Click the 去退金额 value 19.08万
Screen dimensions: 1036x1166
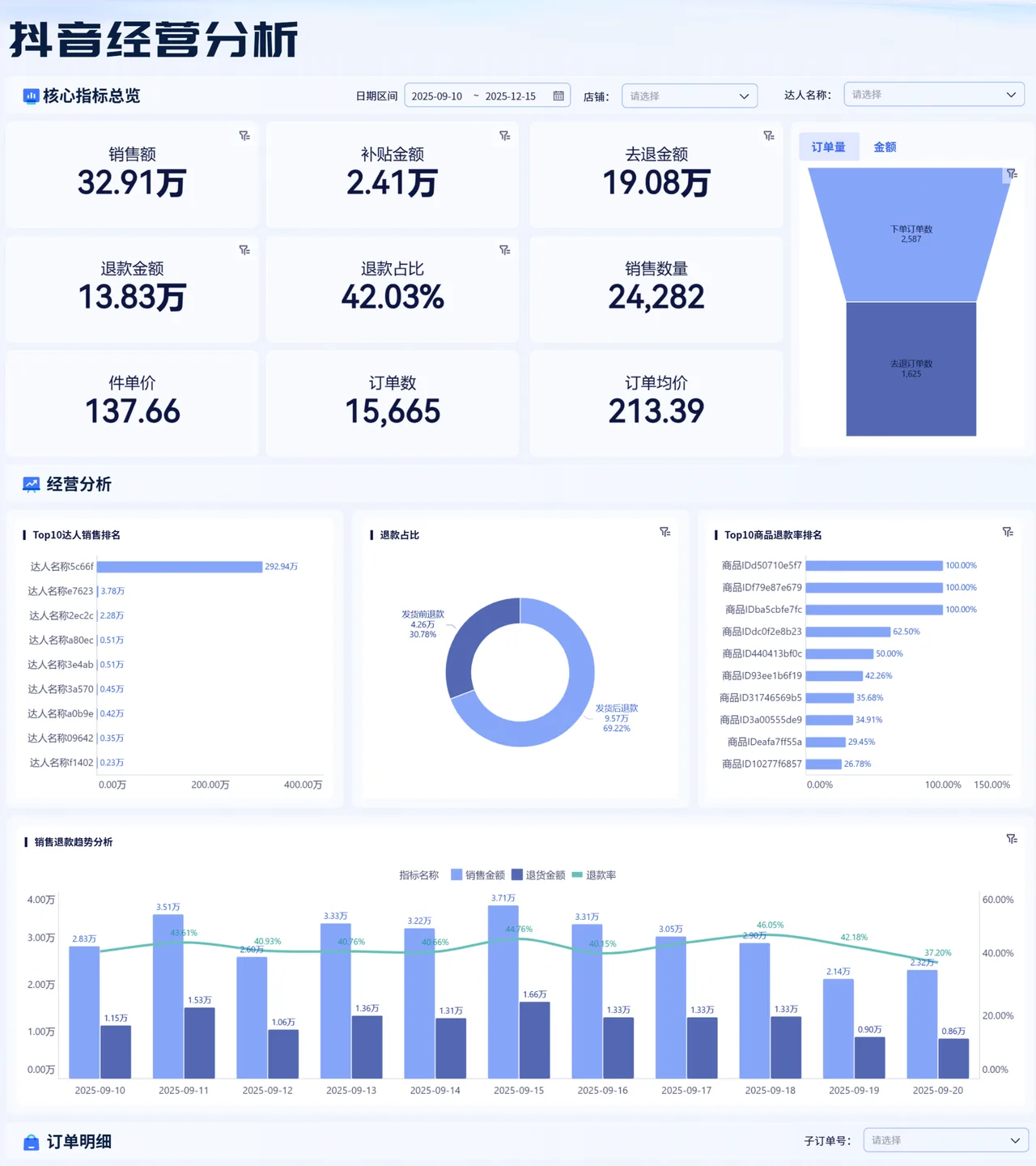click(656, 183)
